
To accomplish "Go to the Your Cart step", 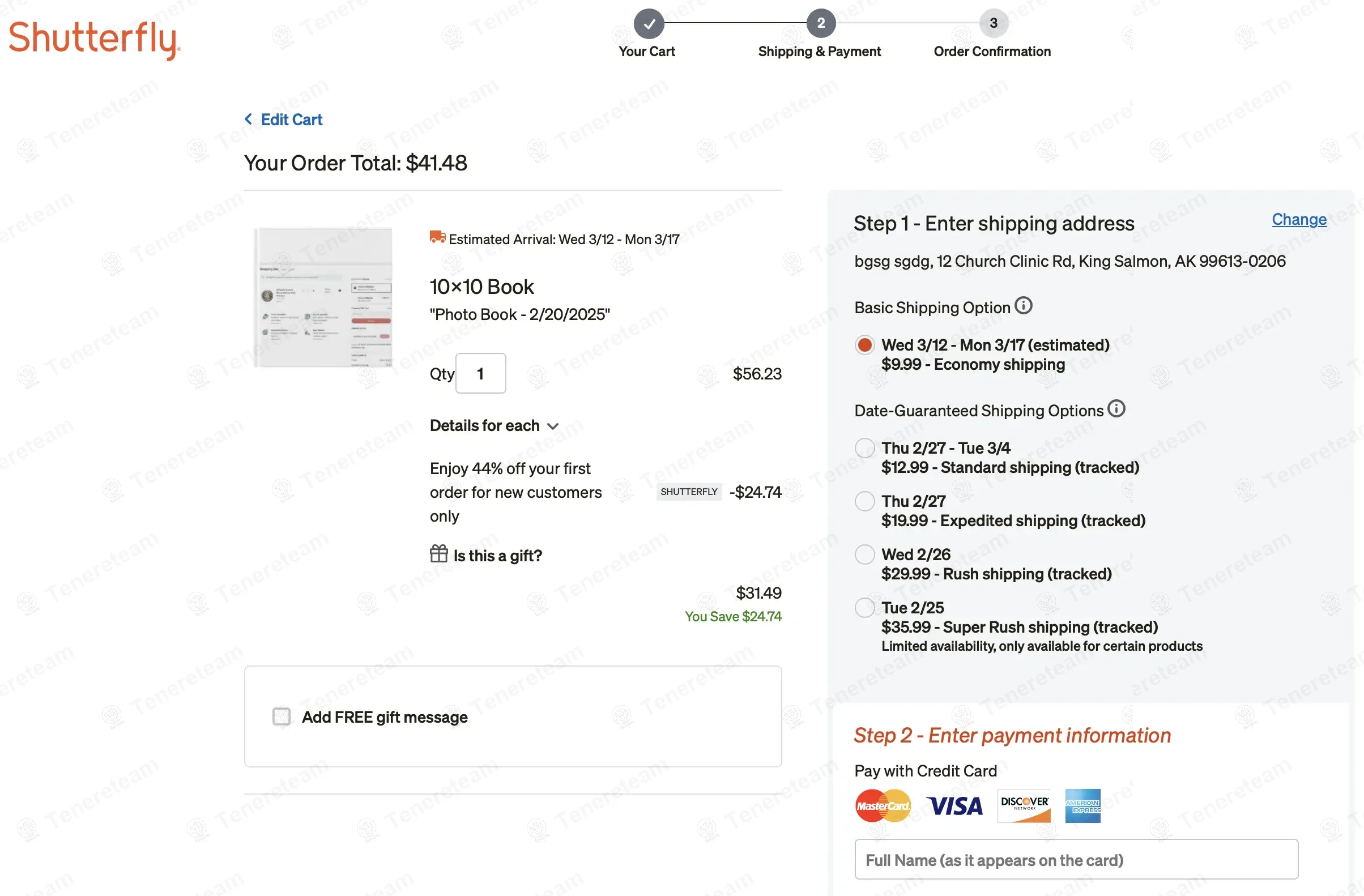I will click(649, 24).
